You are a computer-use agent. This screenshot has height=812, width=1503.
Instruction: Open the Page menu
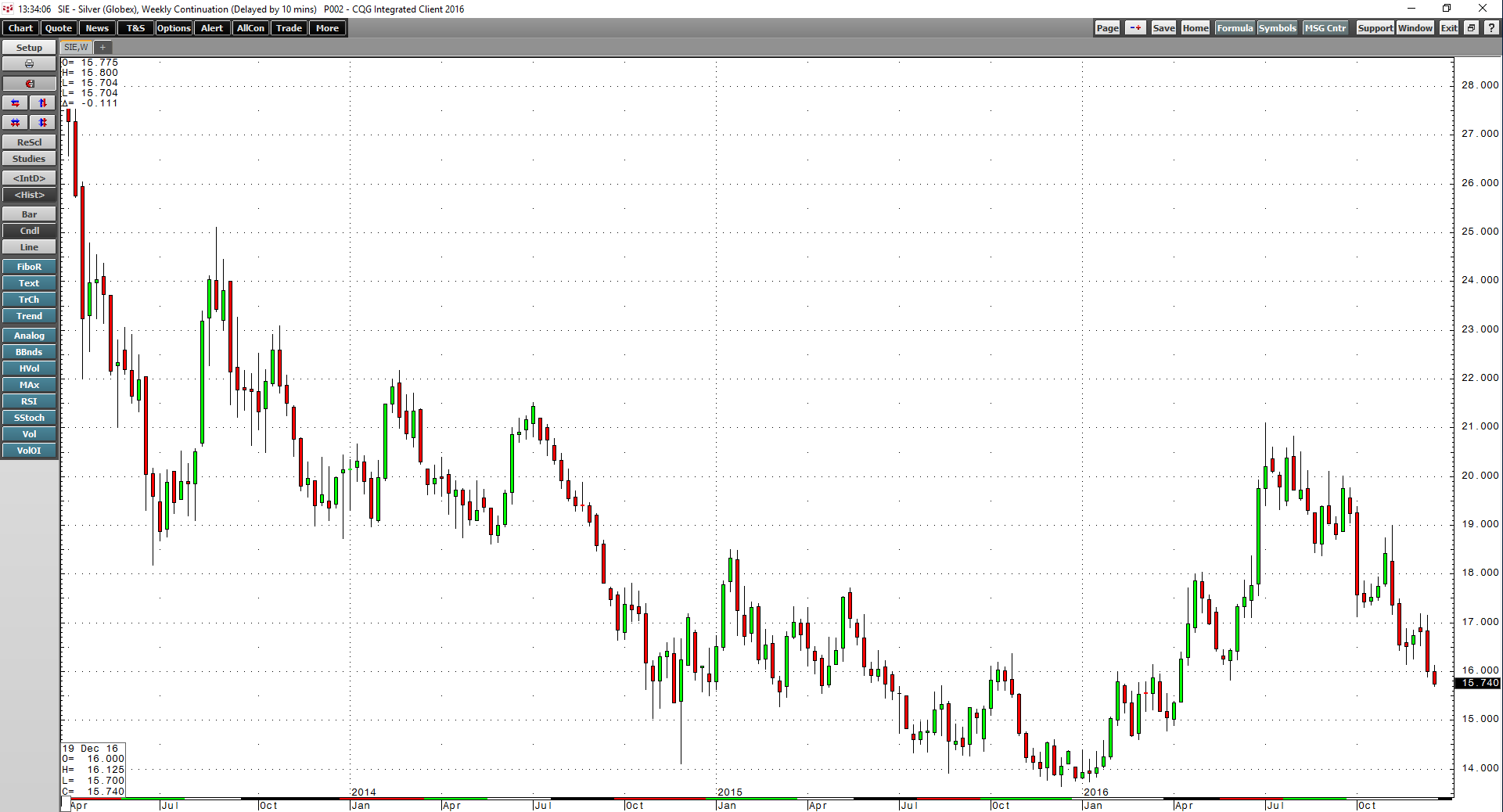[x=1107, y=28]
